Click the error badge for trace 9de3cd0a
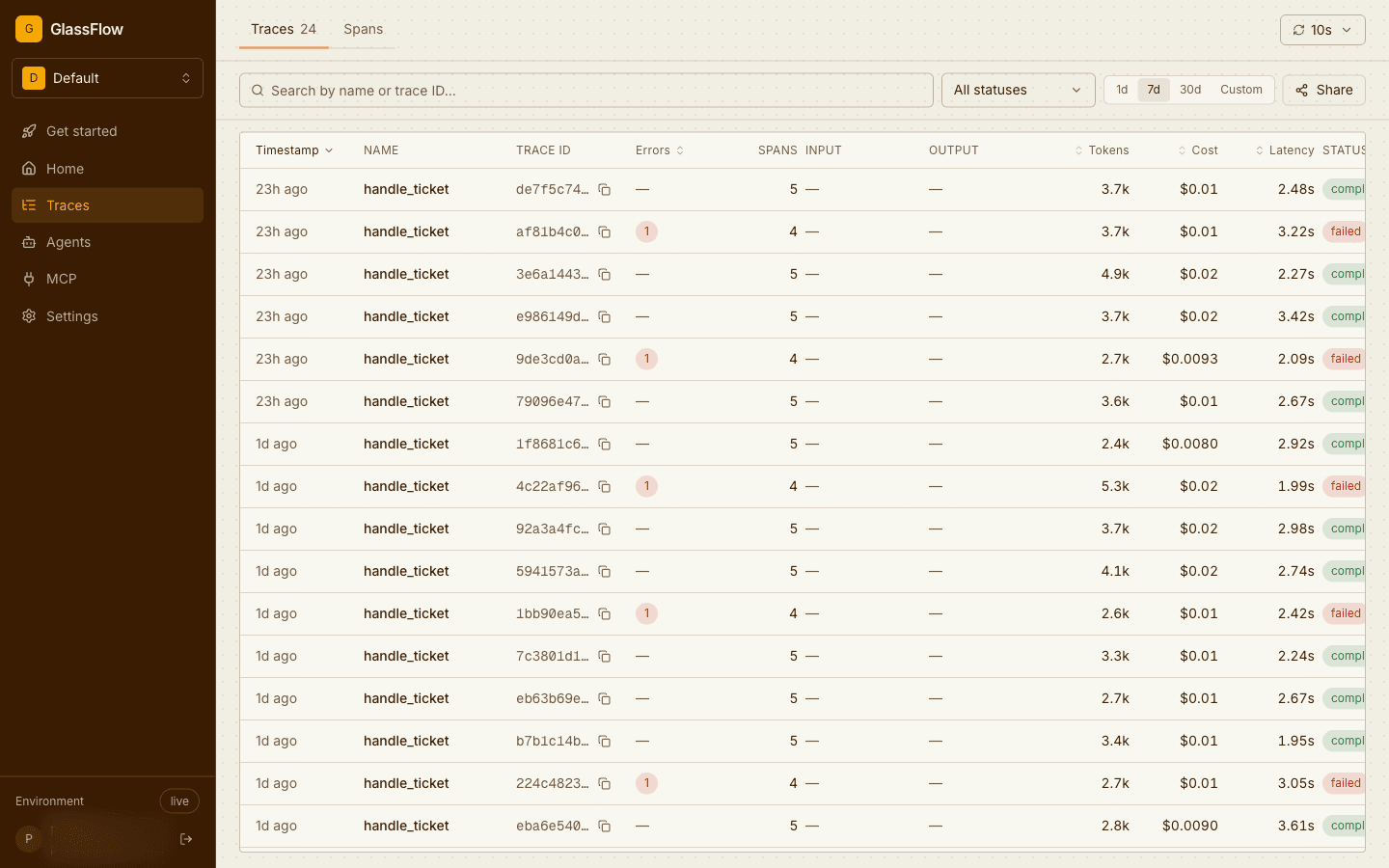 point(646,359)
